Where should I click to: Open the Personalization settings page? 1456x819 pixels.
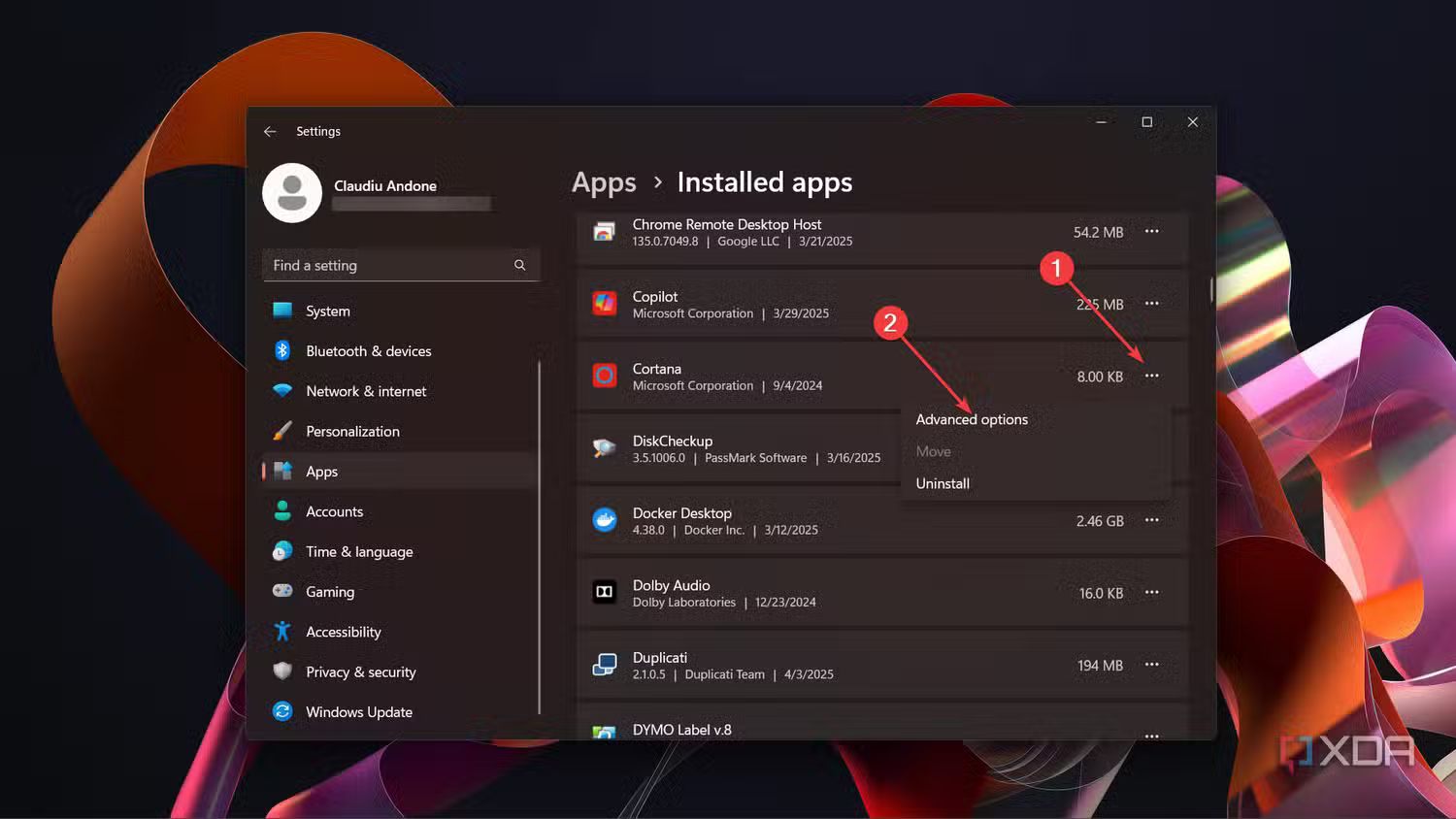tap(352, 431)
